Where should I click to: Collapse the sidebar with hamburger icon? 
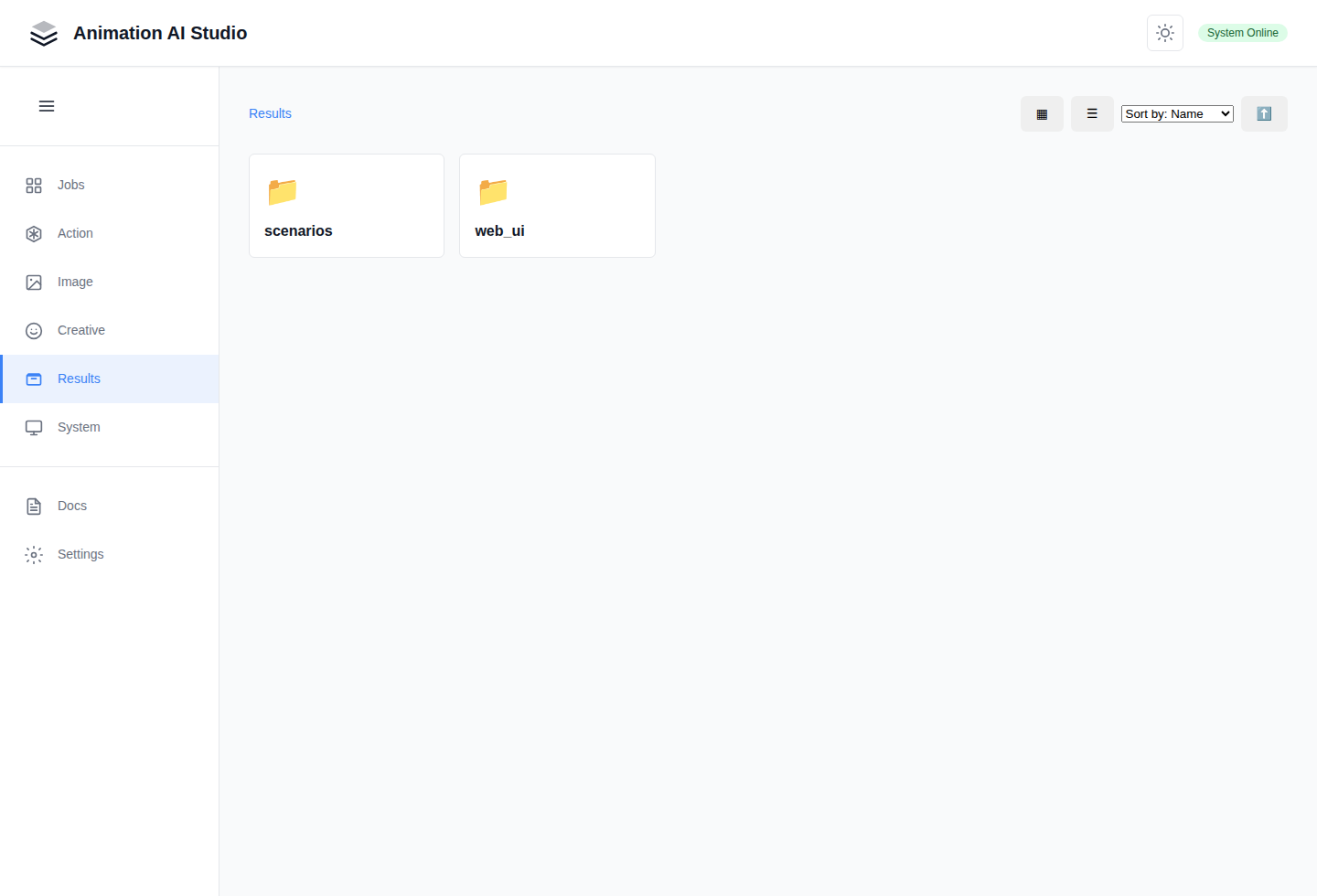(47, 106)
